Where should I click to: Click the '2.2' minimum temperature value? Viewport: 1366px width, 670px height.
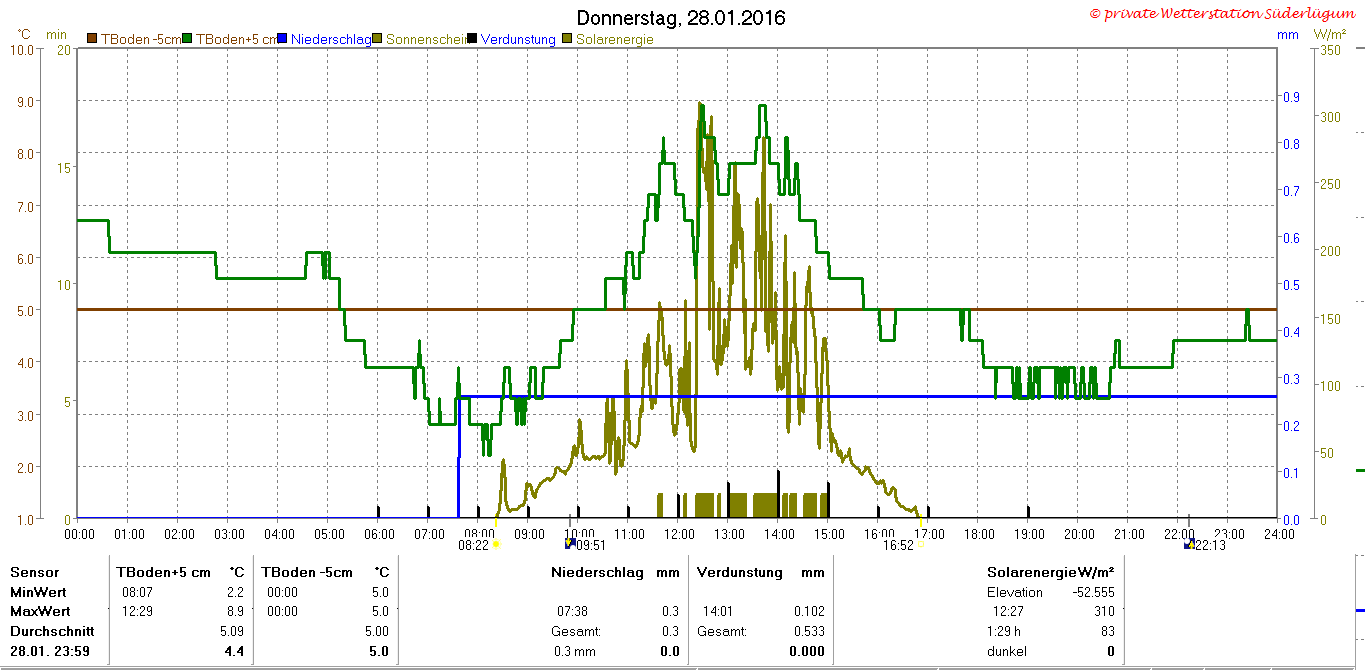point(235,592)
